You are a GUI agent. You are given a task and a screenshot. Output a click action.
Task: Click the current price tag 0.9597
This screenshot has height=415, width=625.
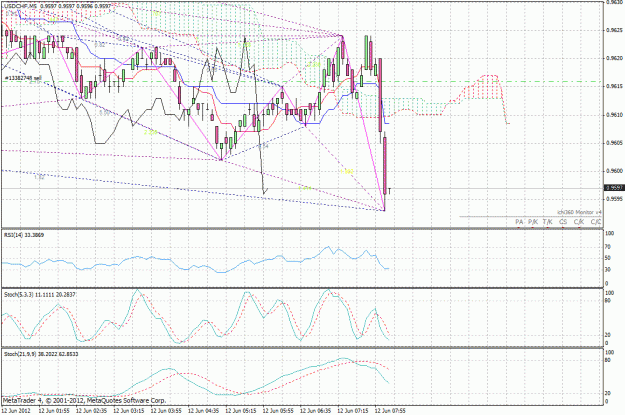614,187
